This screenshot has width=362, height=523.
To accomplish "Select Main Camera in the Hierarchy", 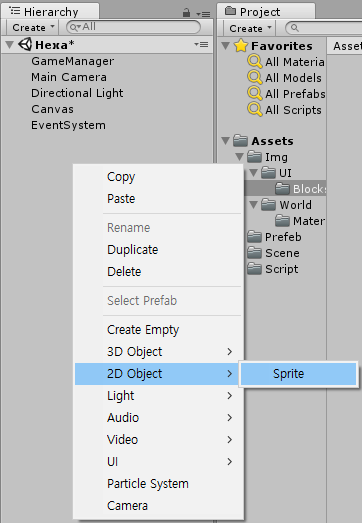I will click(x=69, y=77).
